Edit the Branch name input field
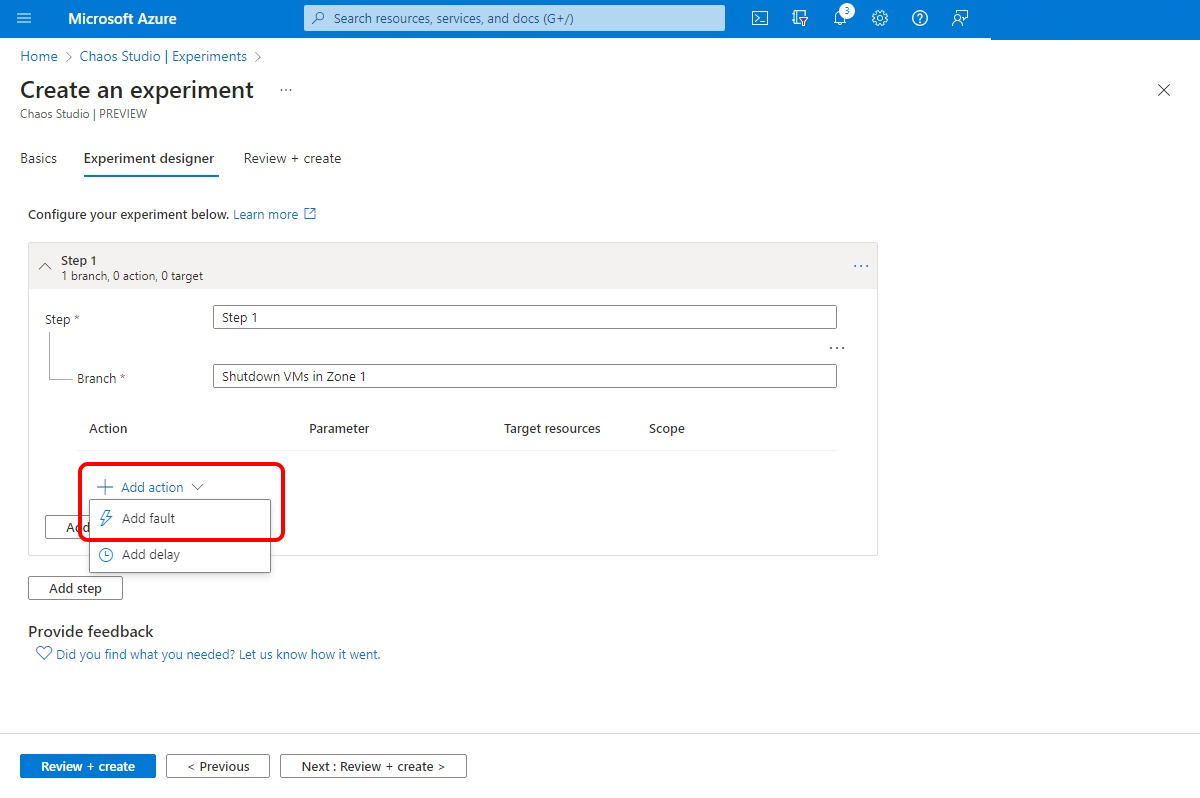The width and height of the screenshot is (1200, 798). (525, 375)
